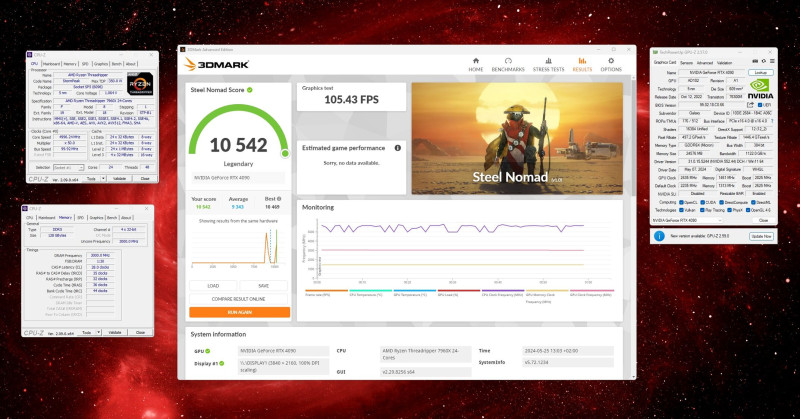Click 3DMark window vertical scrollbar

point(634,225)
